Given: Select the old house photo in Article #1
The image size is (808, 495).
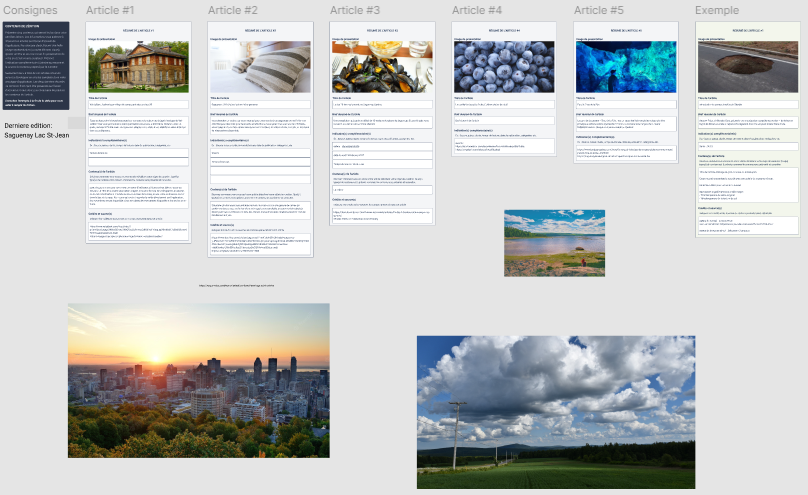Looking at the screenshot, I should [x=138, y=67].
